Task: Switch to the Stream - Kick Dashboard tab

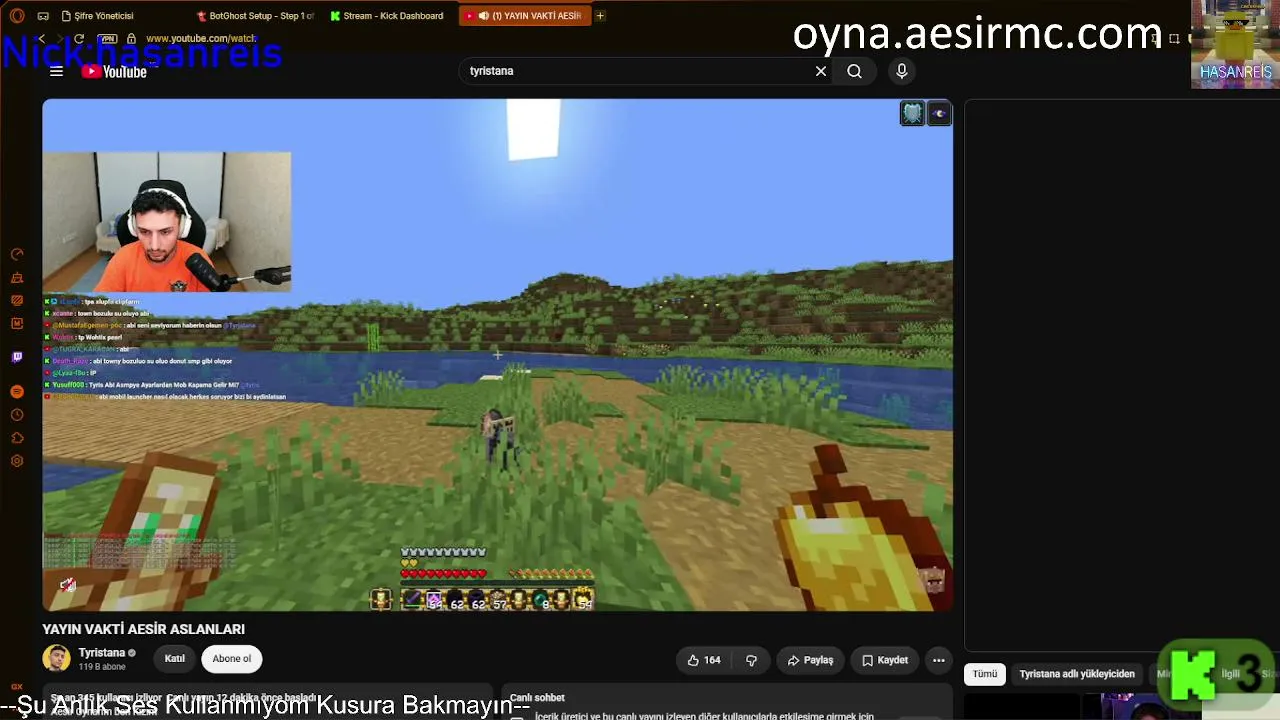Action: click(387, 16)
